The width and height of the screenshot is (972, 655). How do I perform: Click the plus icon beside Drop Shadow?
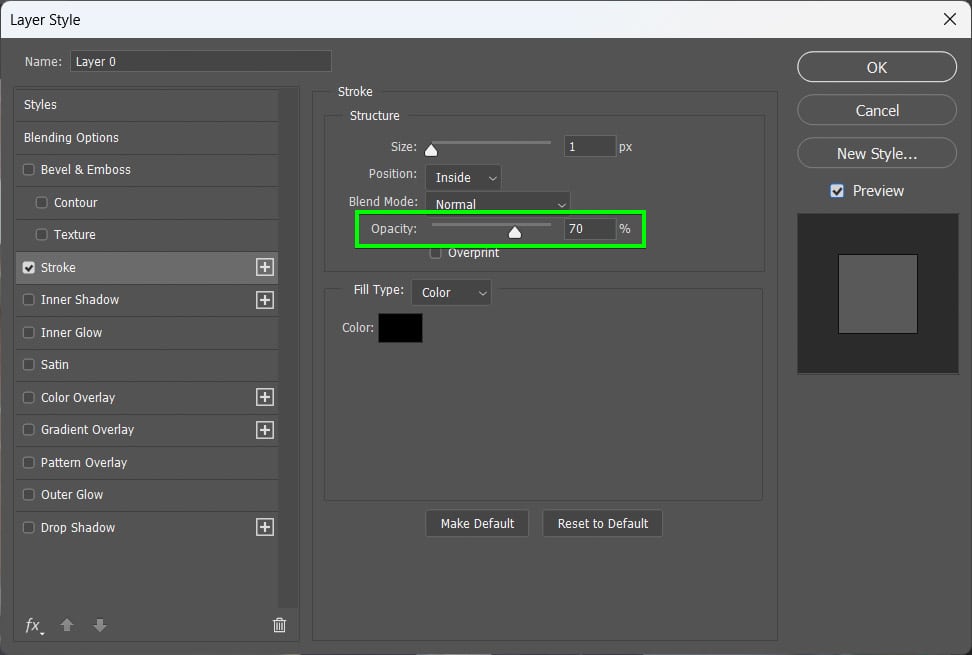click(265, 527)
